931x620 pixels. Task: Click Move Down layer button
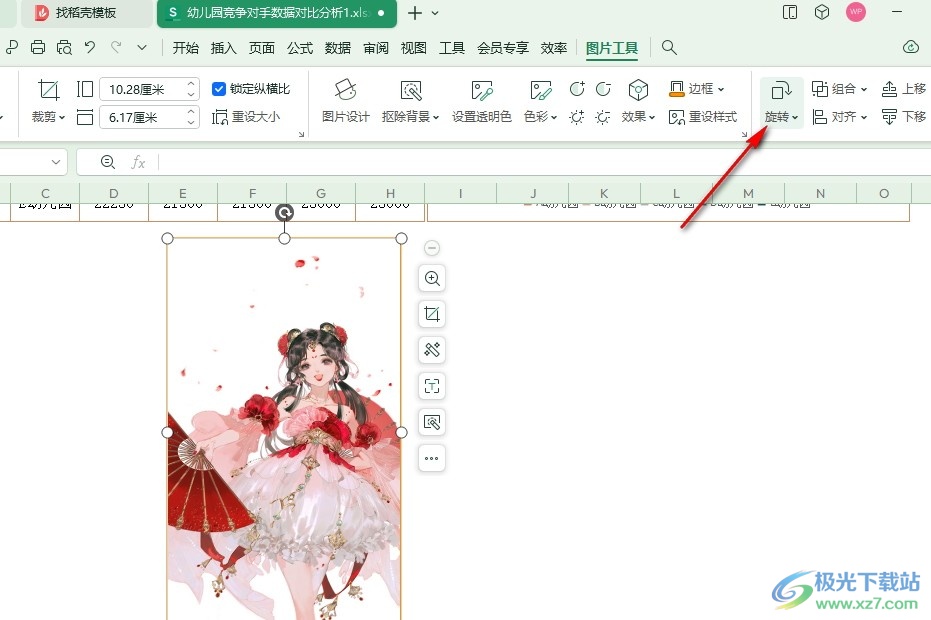coord(903,117)
